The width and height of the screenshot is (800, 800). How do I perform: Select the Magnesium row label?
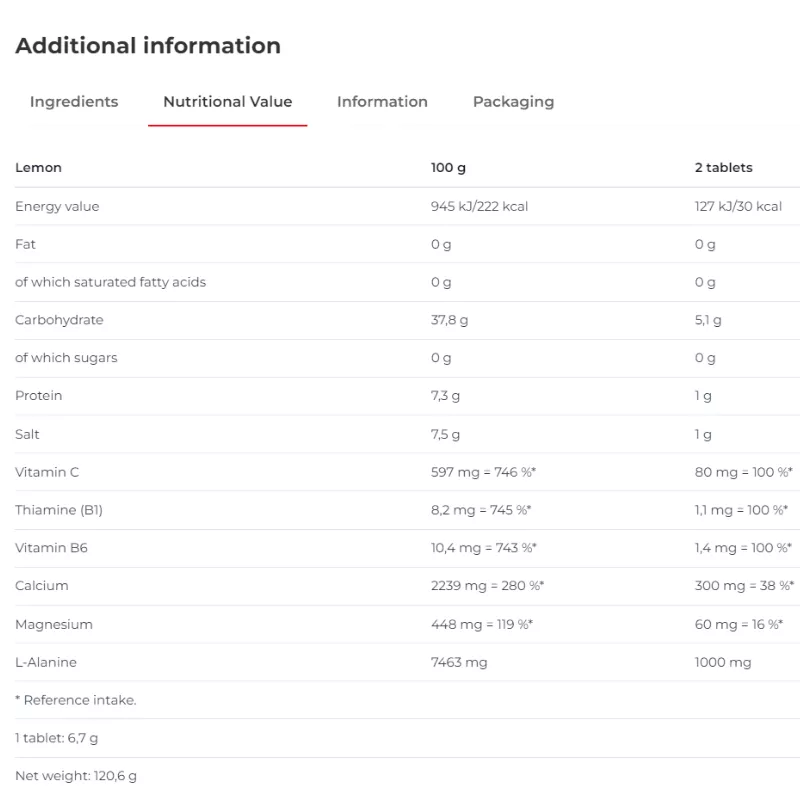[54, 624]
